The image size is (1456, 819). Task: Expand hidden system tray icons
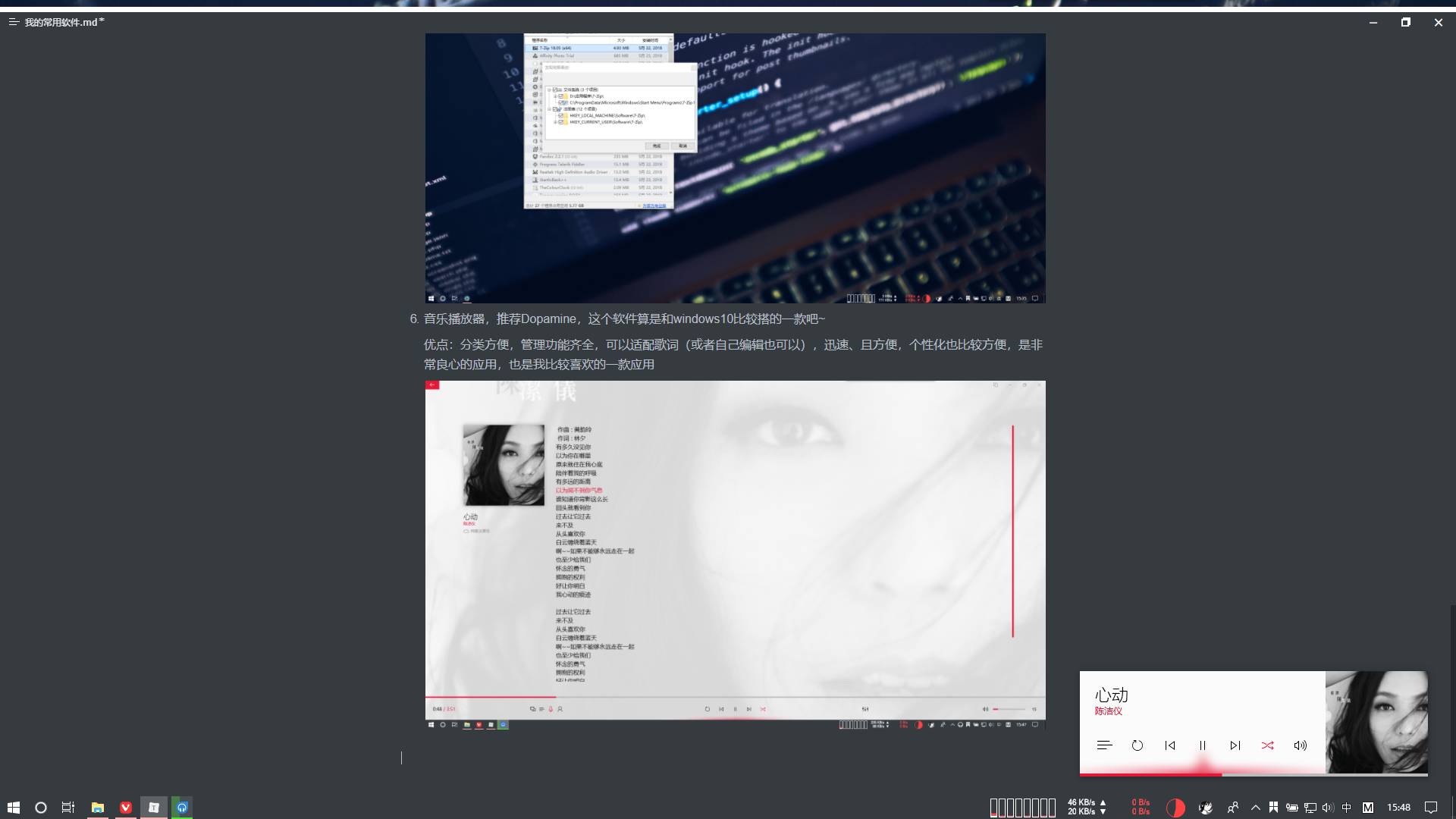click(1255, 808)
